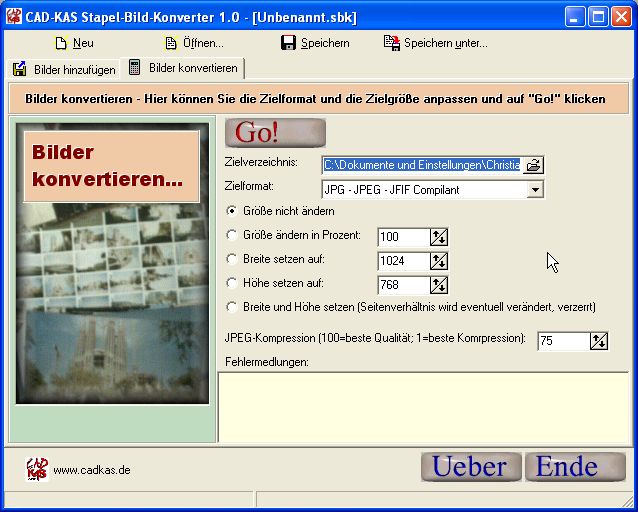
Task: Open the 'Bilder konvertieren' tab
Action: click(184, 68)
